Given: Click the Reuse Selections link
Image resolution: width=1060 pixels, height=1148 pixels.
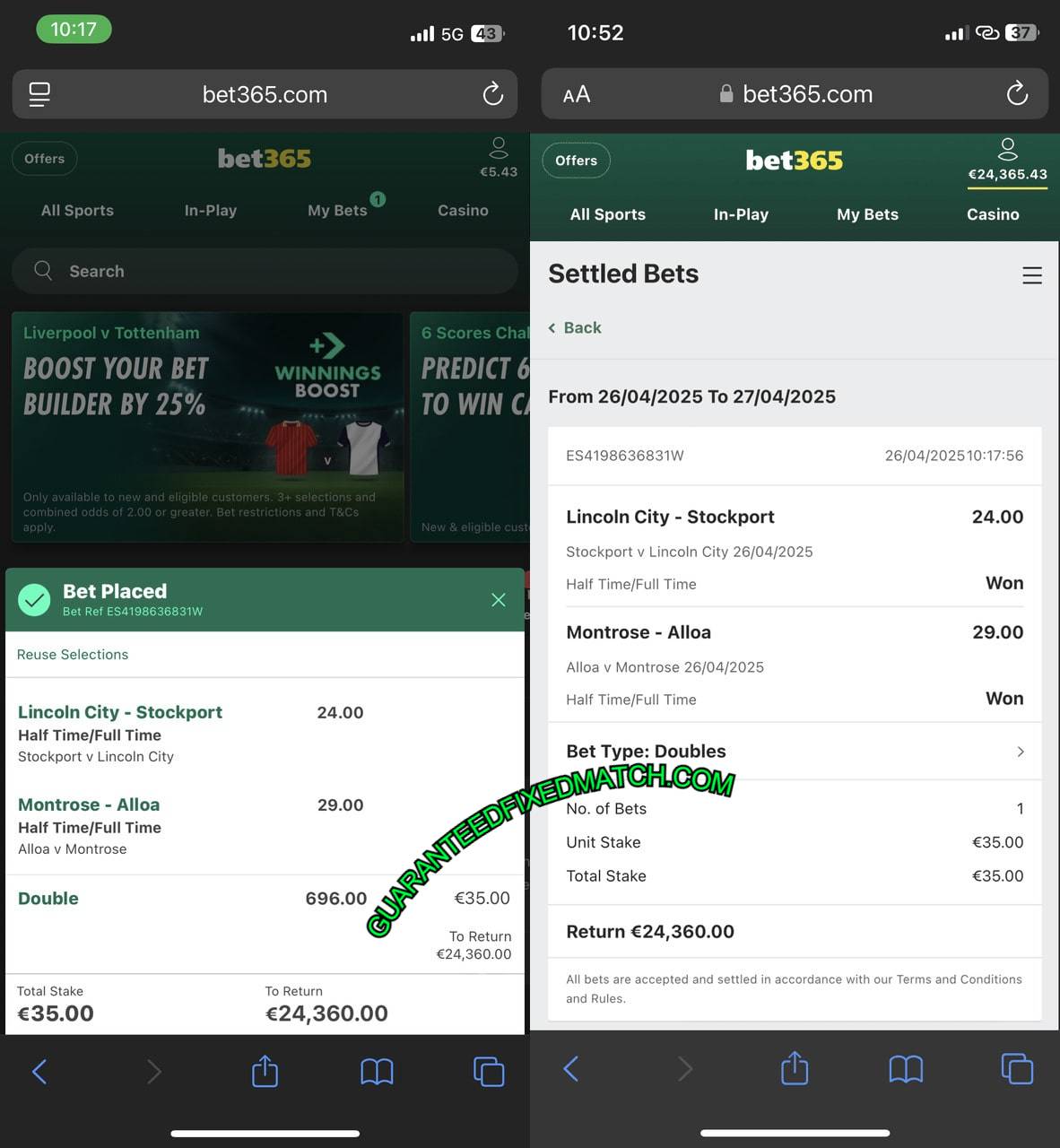Looking at the screenshot, I should coord(73,655).
